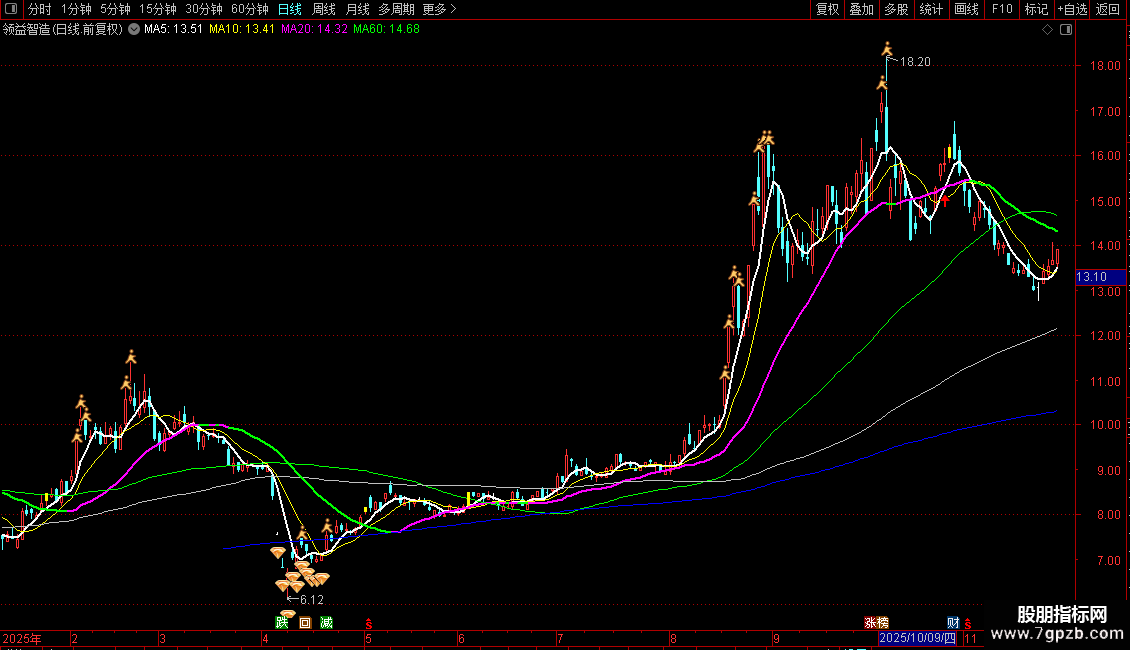
Task: Open the F10 company info
Action: [1002, 9]
